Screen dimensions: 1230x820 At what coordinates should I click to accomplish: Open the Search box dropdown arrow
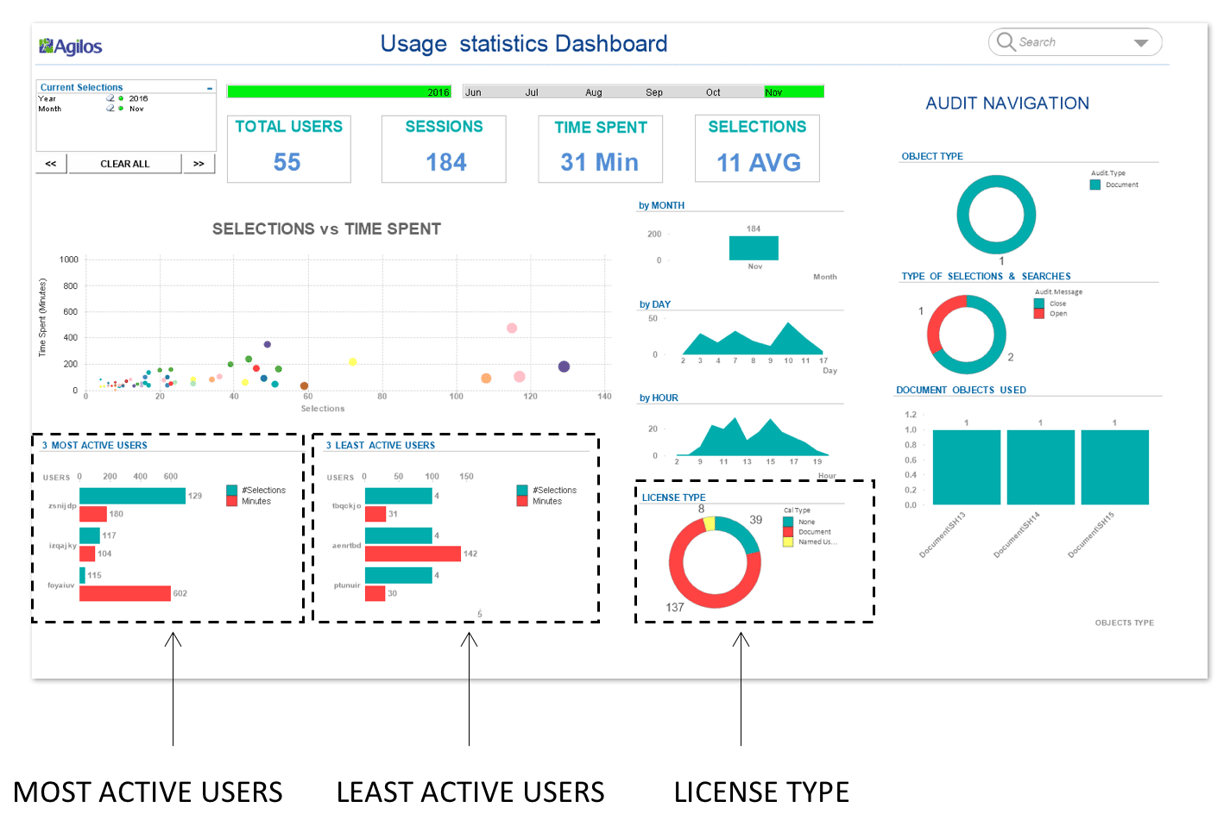coord(1140,42)
